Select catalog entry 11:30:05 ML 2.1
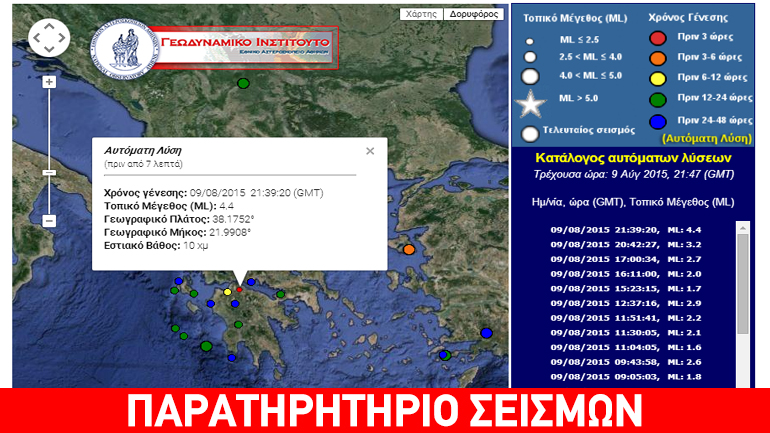770x433 pixels. (x=626, y=333)
